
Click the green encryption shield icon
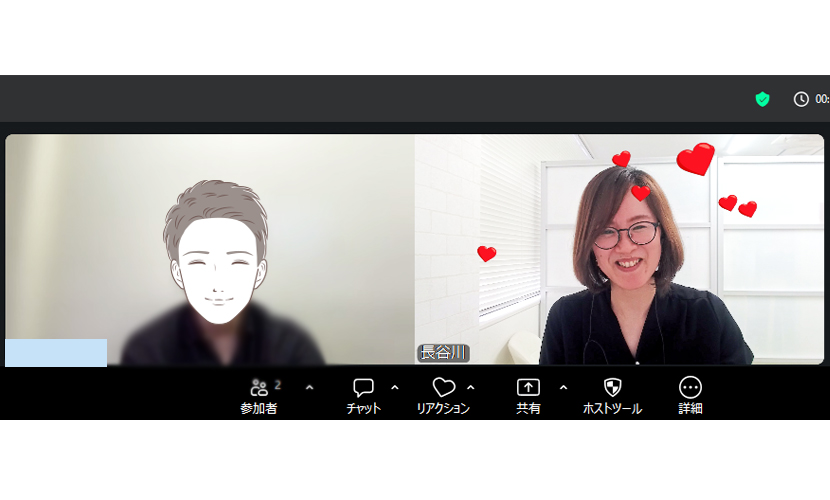tap(762, 99)
